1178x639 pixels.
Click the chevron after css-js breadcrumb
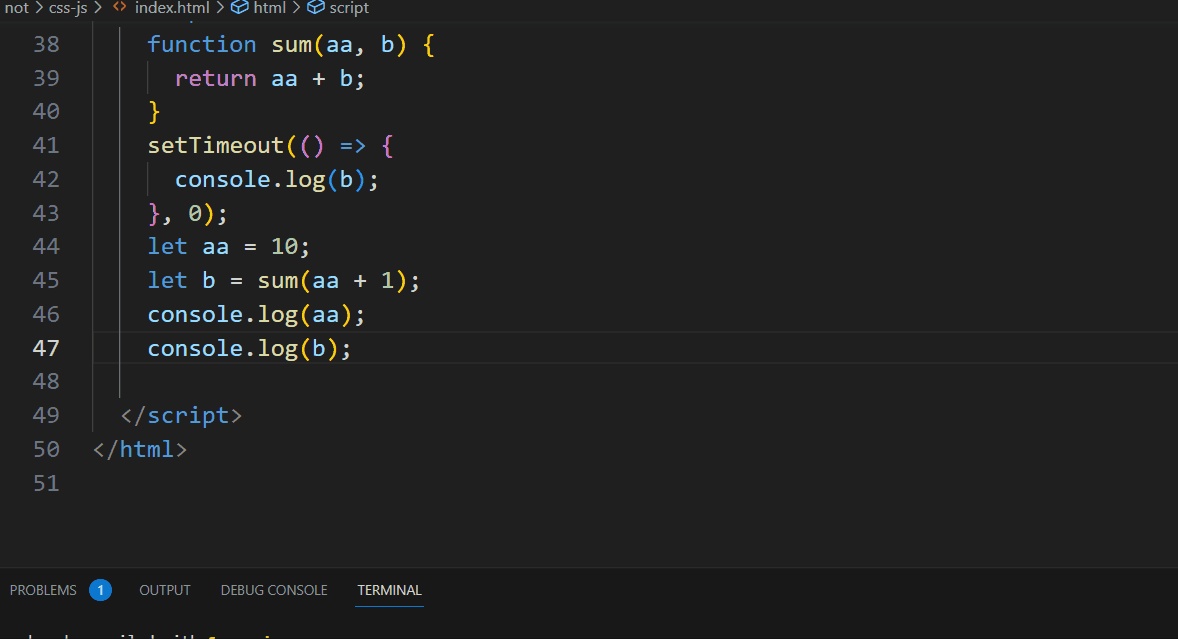tap(98, 8)
